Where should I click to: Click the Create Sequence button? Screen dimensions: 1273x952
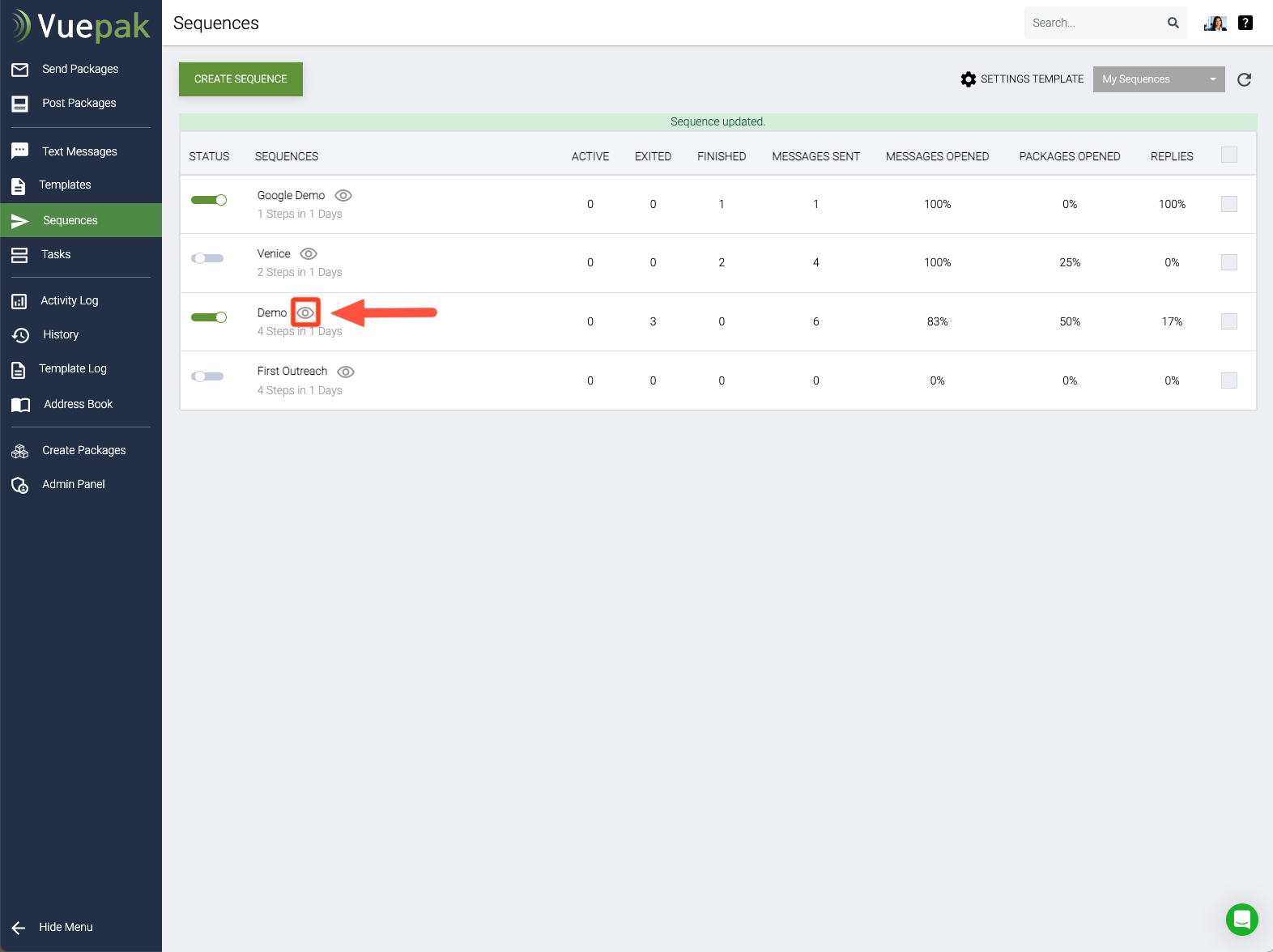pos(241,79)
